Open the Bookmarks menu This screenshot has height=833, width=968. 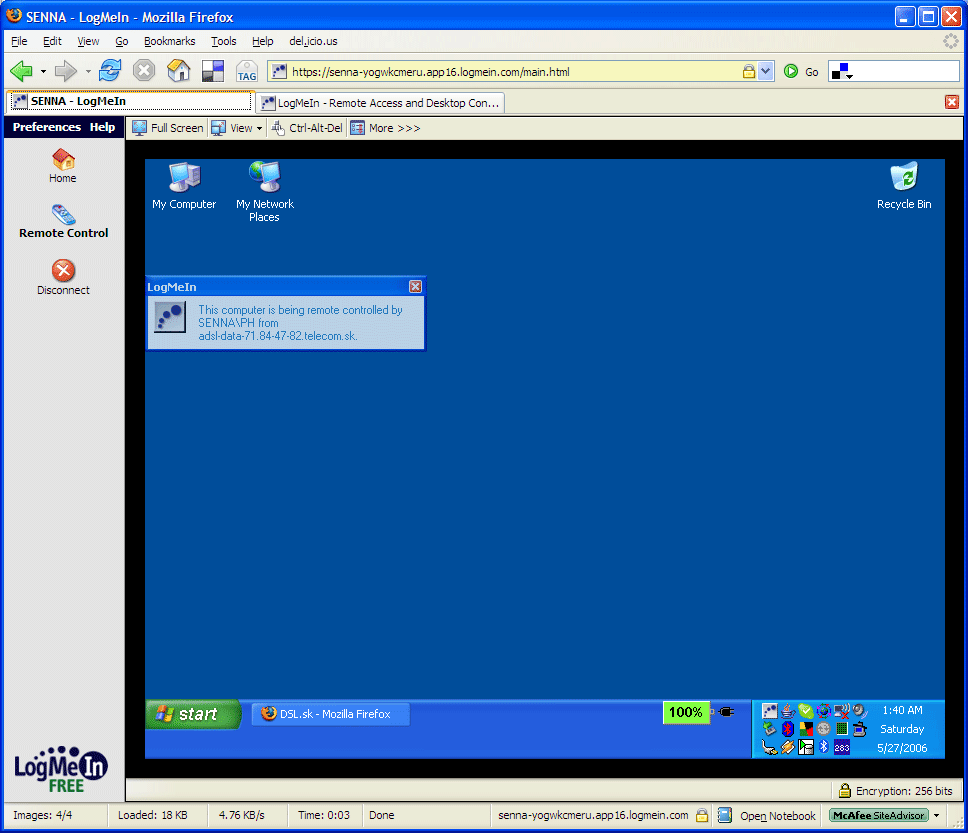pyautogui.click(x=169, y=41)
